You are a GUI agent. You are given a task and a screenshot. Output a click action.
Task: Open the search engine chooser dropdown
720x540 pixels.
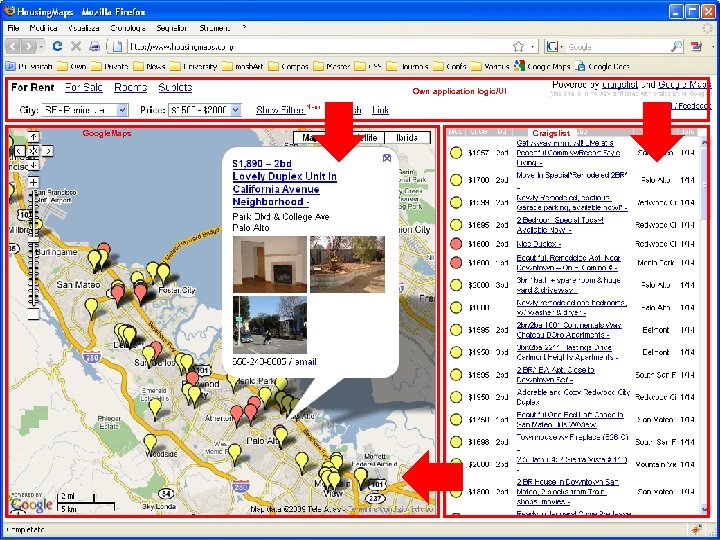click(555, 46)
